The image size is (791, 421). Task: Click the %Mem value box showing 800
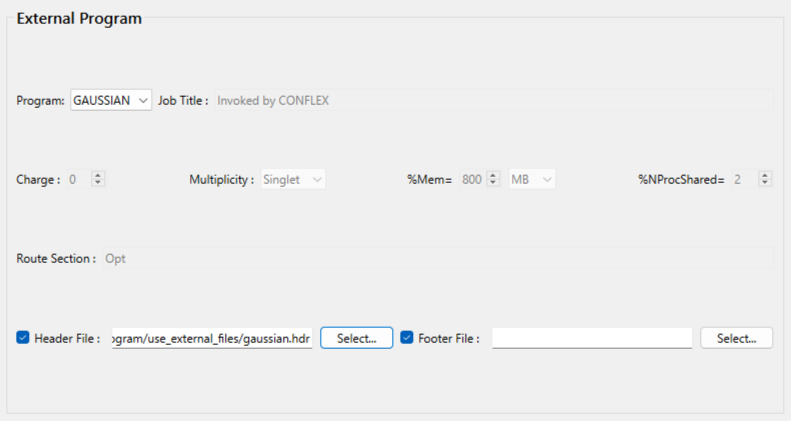pos(471,179)
